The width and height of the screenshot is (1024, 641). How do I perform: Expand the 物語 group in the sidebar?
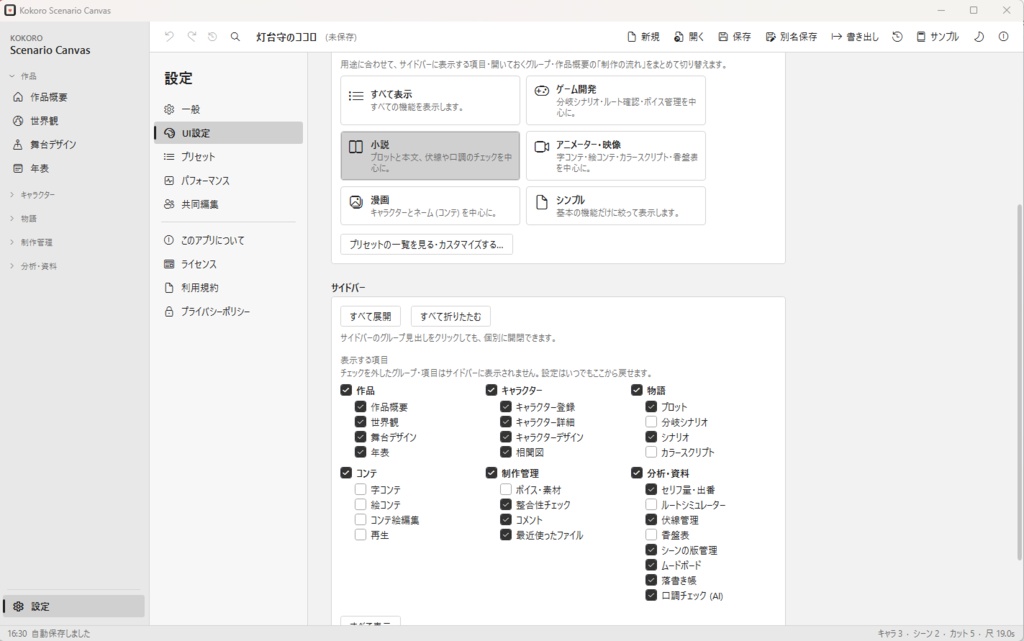pyautogui.click(x=74, y=219)
